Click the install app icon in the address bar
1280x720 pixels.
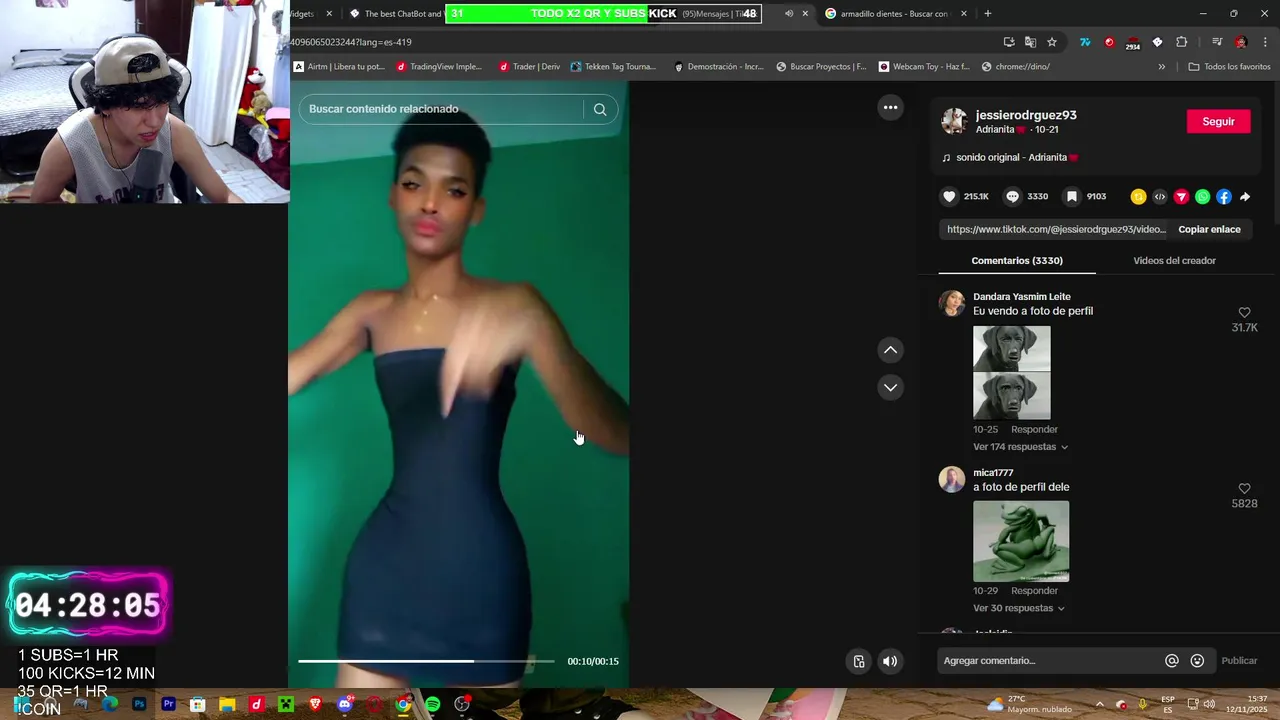pos(1009,42)
